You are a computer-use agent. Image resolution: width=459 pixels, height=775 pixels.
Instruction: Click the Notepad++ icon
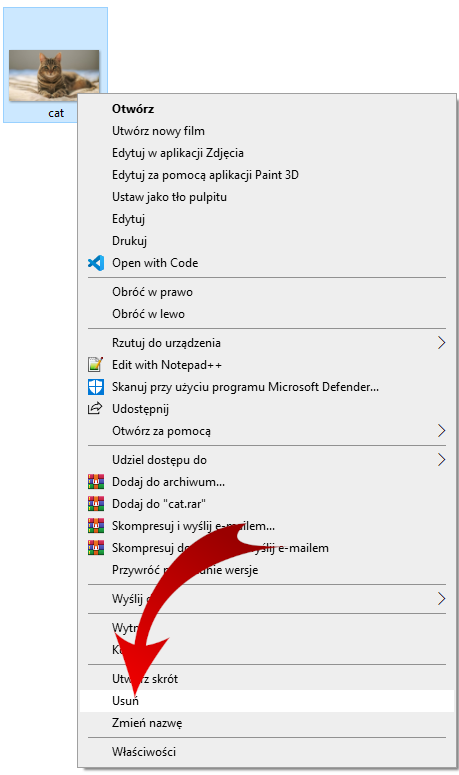[95, 365]
